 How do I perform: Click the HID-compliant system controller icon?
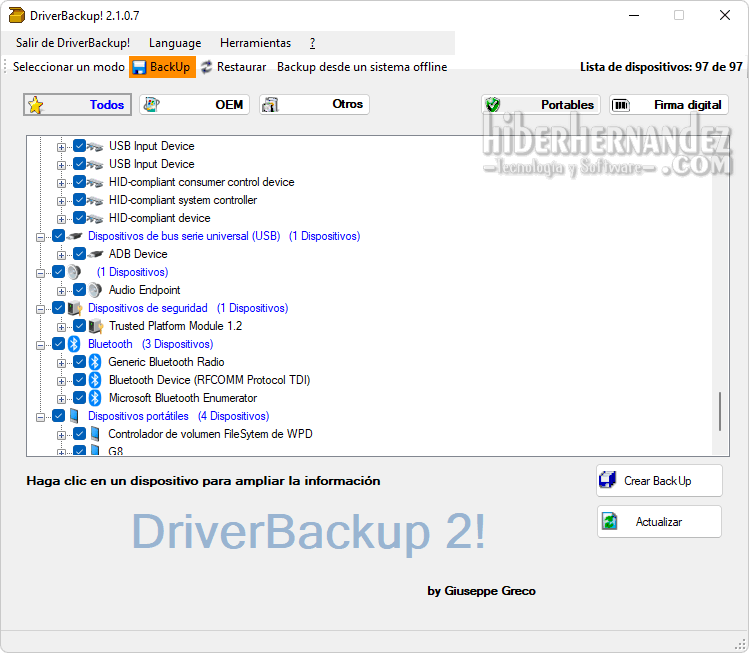pyautogui.click(x=95, y=200)
